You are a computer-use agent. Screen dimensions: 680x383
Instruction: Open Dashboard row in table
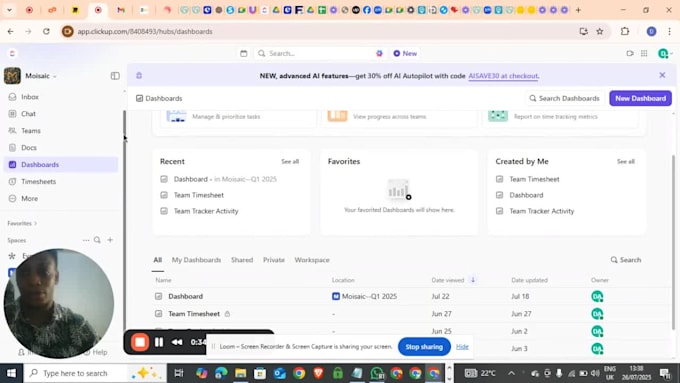click(185, 296)
